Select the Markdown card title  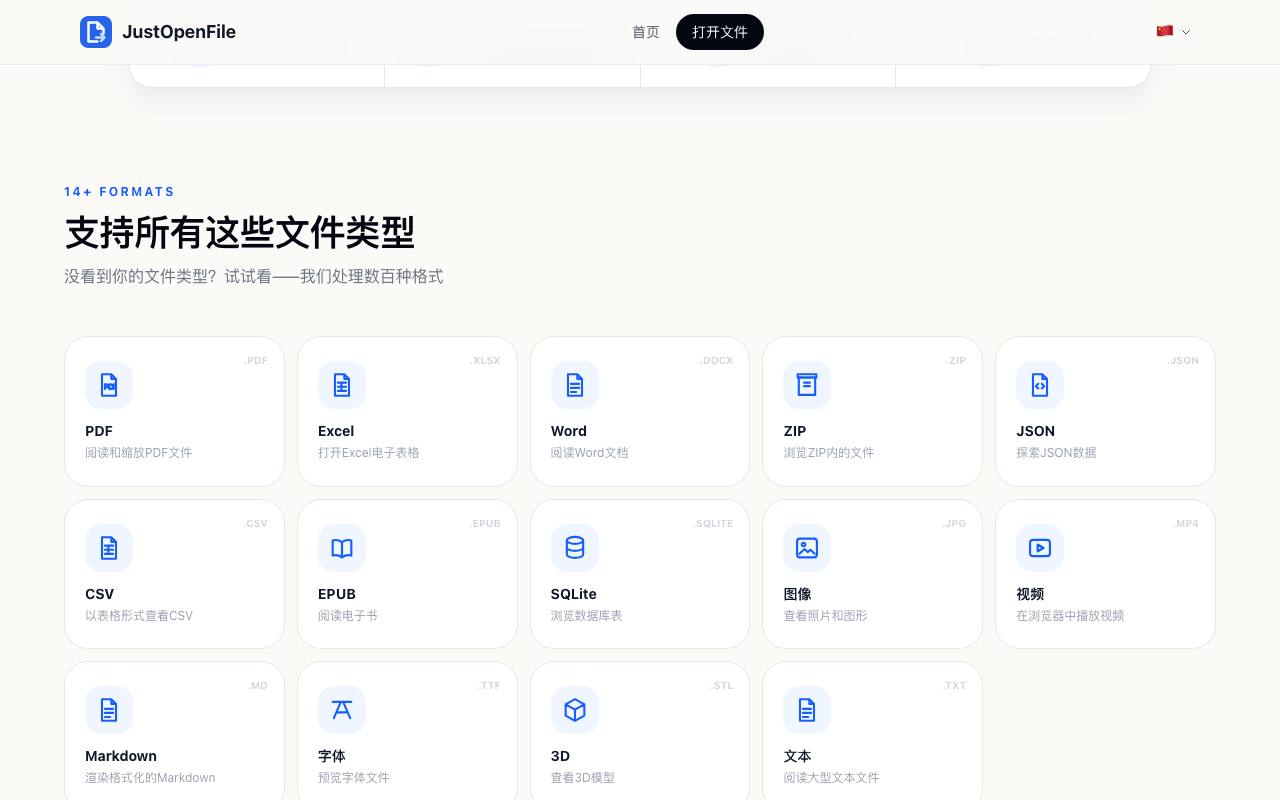(x=121, y=756)
